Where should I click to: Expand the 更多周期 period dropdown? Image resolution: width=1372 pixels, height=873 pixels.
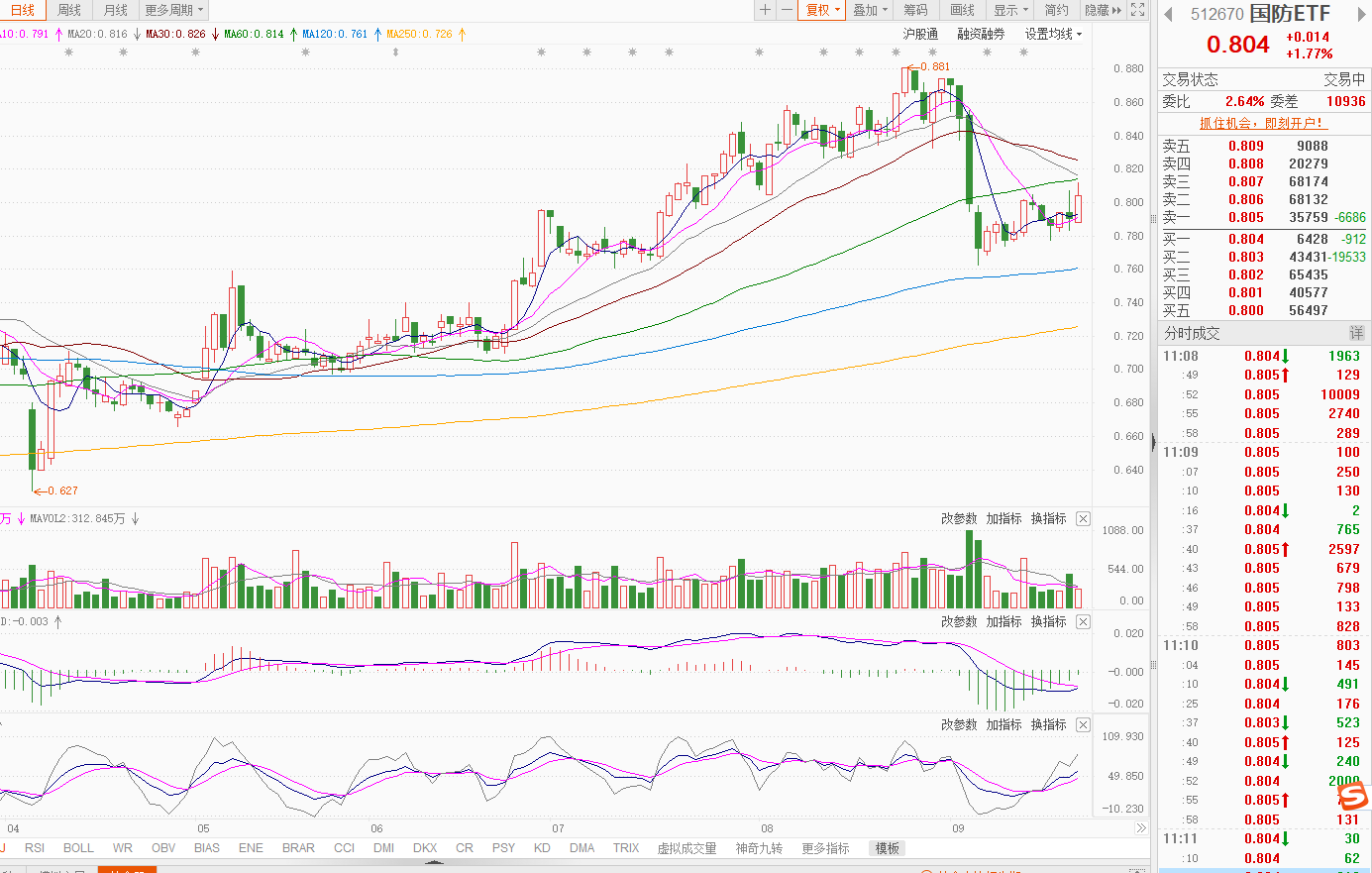[173, 10]
